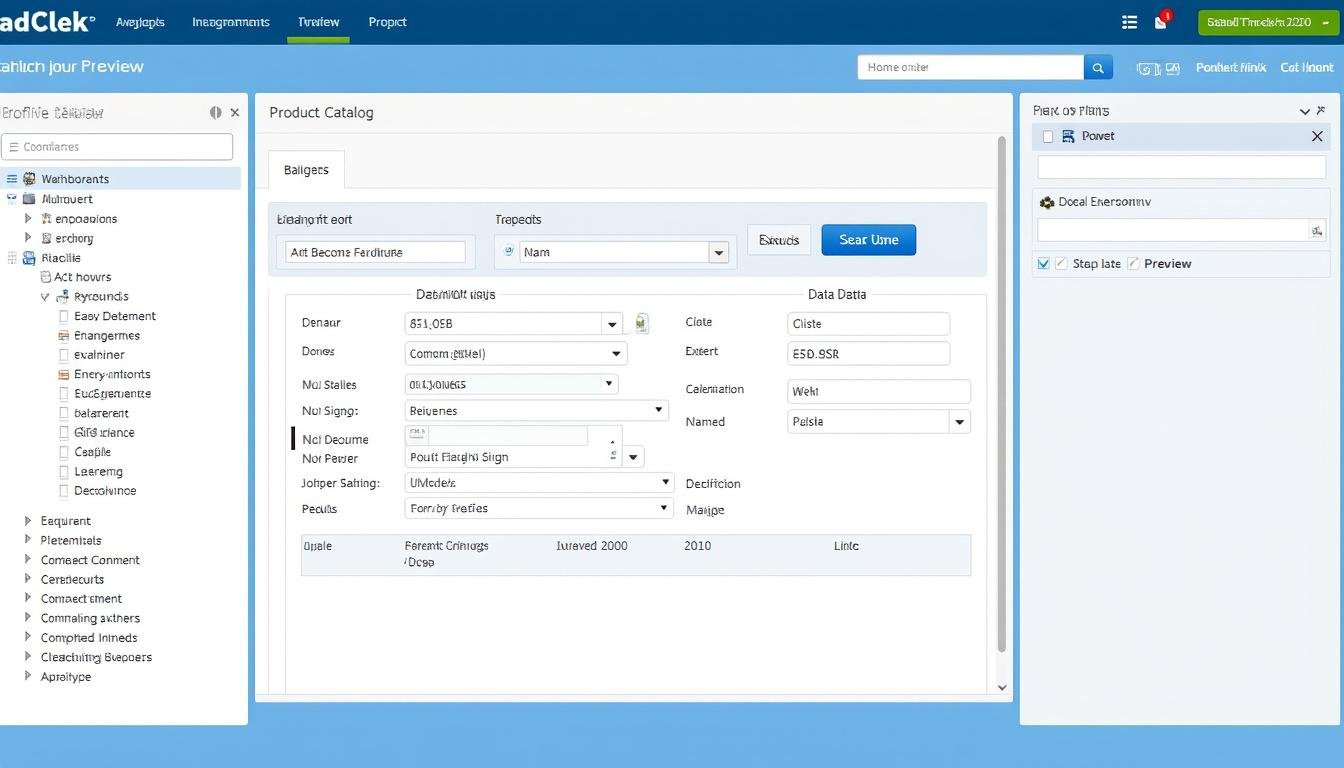Check the Caplile checkbox
The width and height of the screenshot is (1344, 768).
[x=64, y=452]
